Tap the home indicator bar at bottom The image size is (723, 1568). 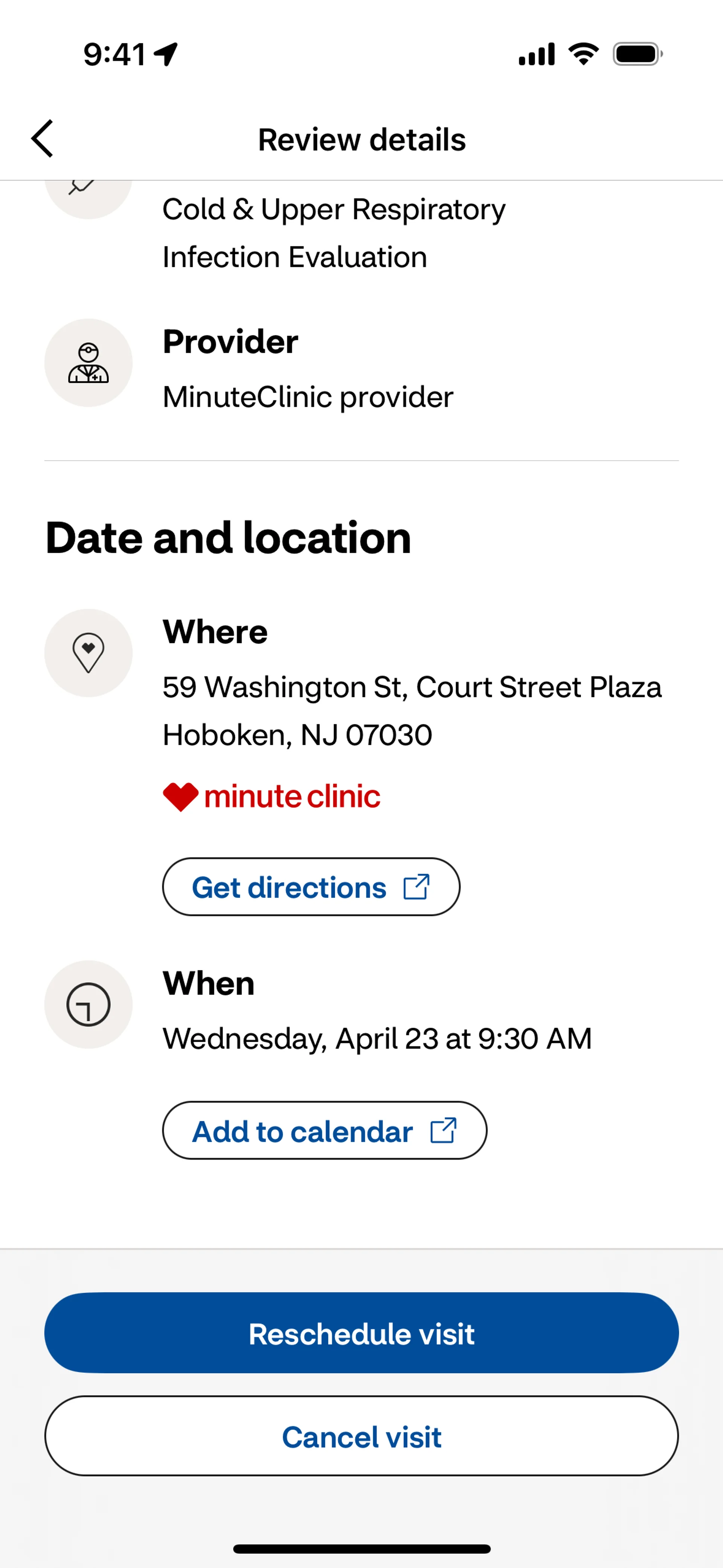pyautogui.click(x=361, y=1548)
